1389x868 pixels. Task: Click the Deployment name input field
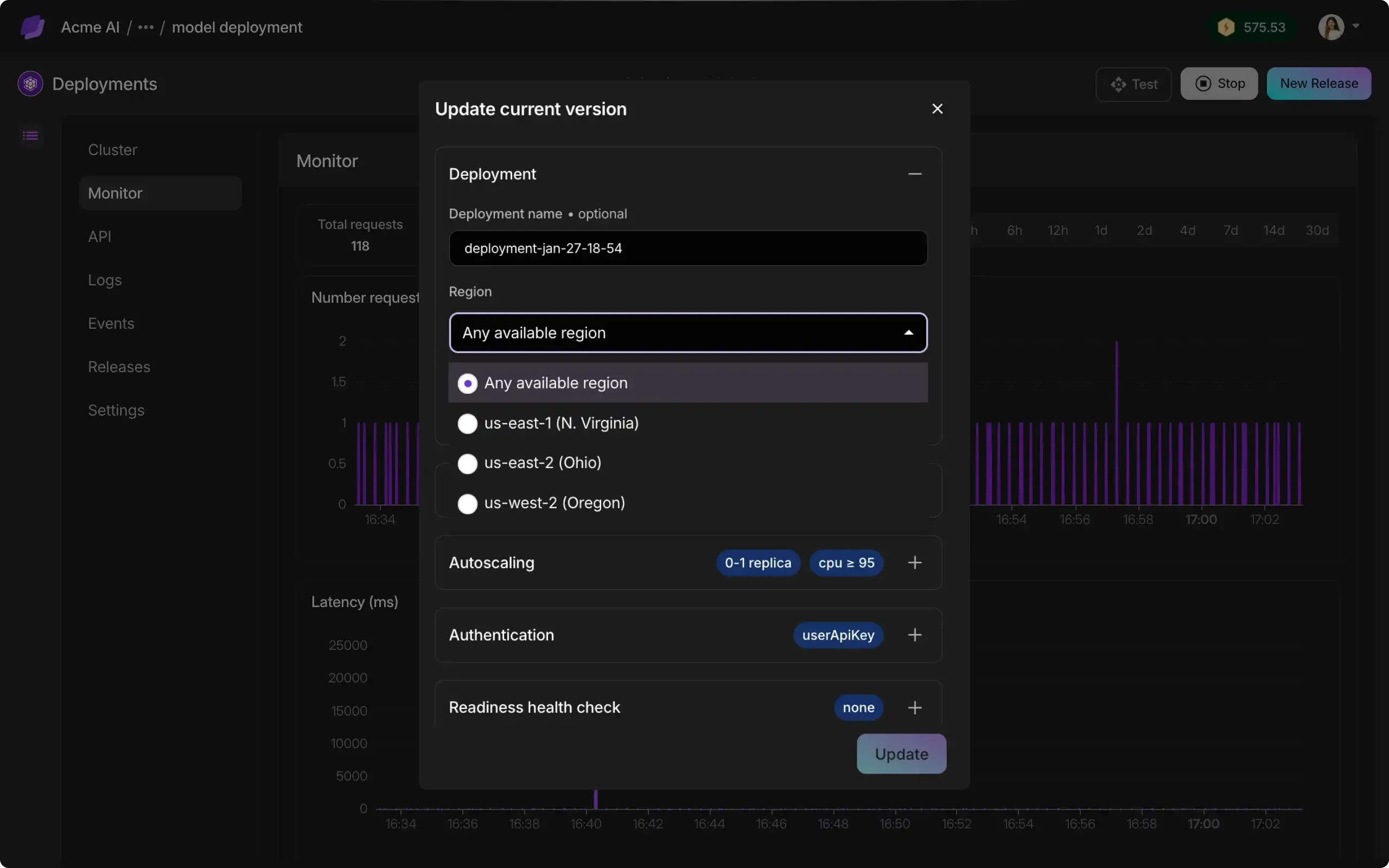pyautogui.click(x=688, y=248)
